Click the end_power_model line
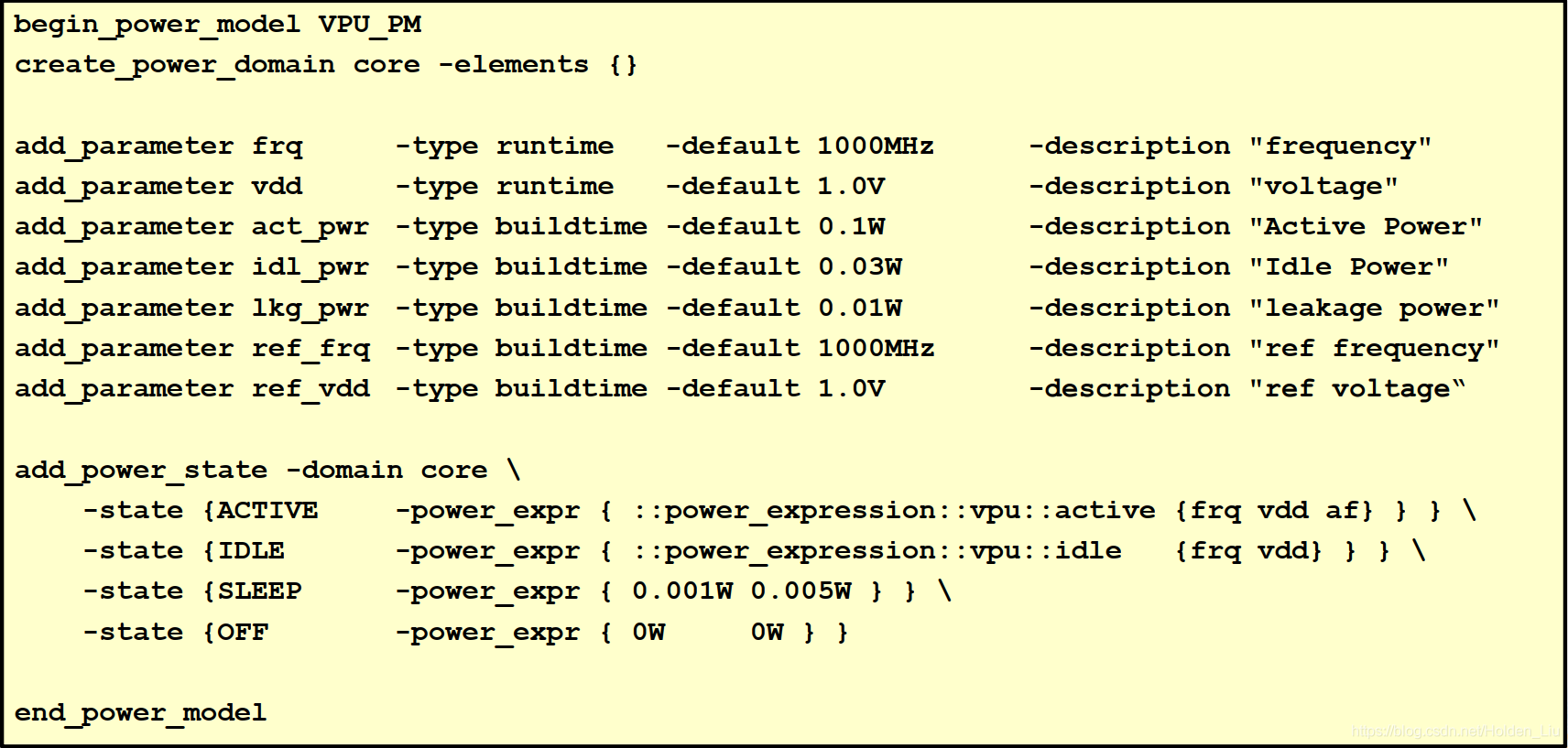Image resolution: width=1568 pixels, height=748 pixels. click(140, 713)
